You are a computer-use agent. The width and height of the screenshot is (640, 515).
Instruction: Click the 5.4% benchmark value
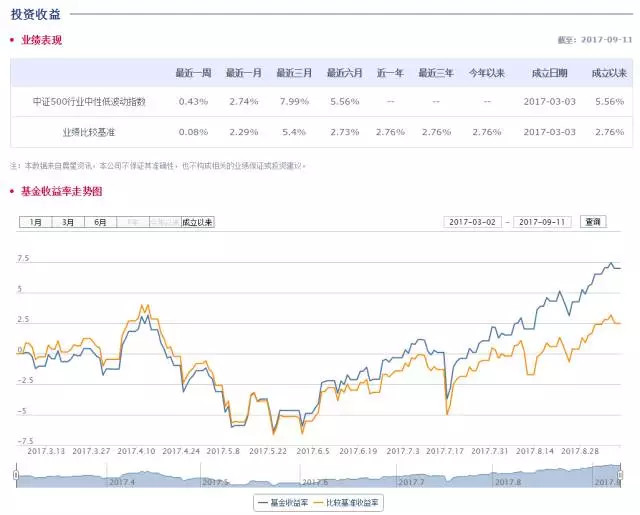pyautogui.click(x=294, y=132)
